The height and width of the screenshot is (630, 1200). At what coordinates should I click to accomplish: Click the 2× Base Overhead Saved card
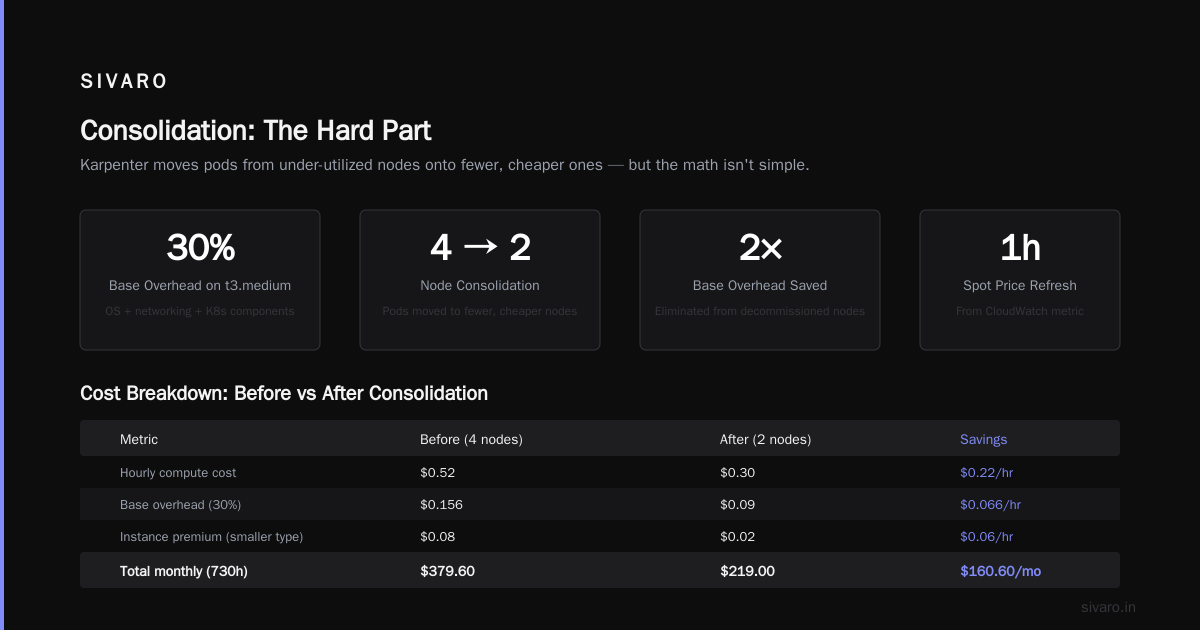(x=760, y=280)
